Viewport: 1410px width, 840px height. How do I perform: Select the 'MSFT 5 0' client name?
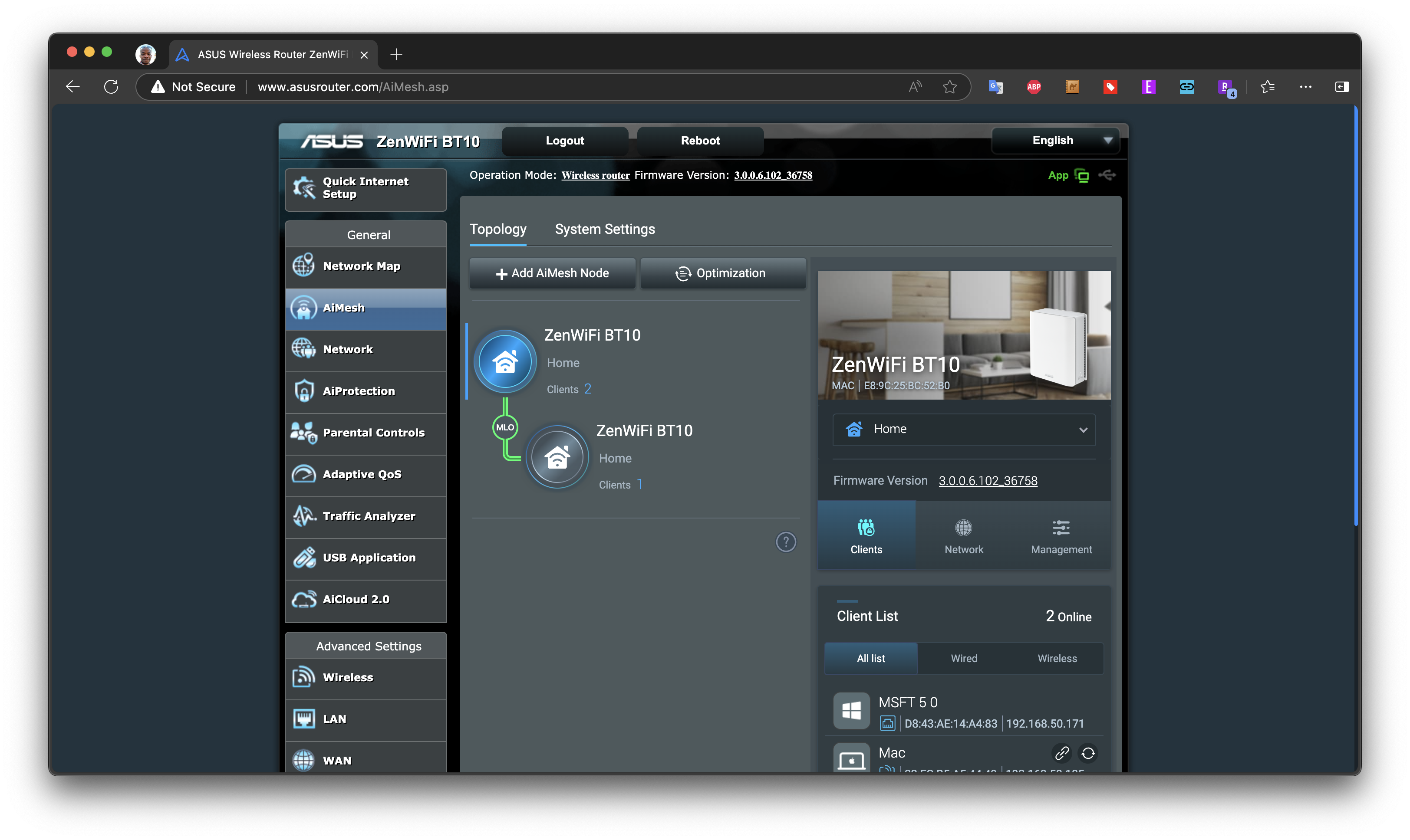(x=908, y=702)
